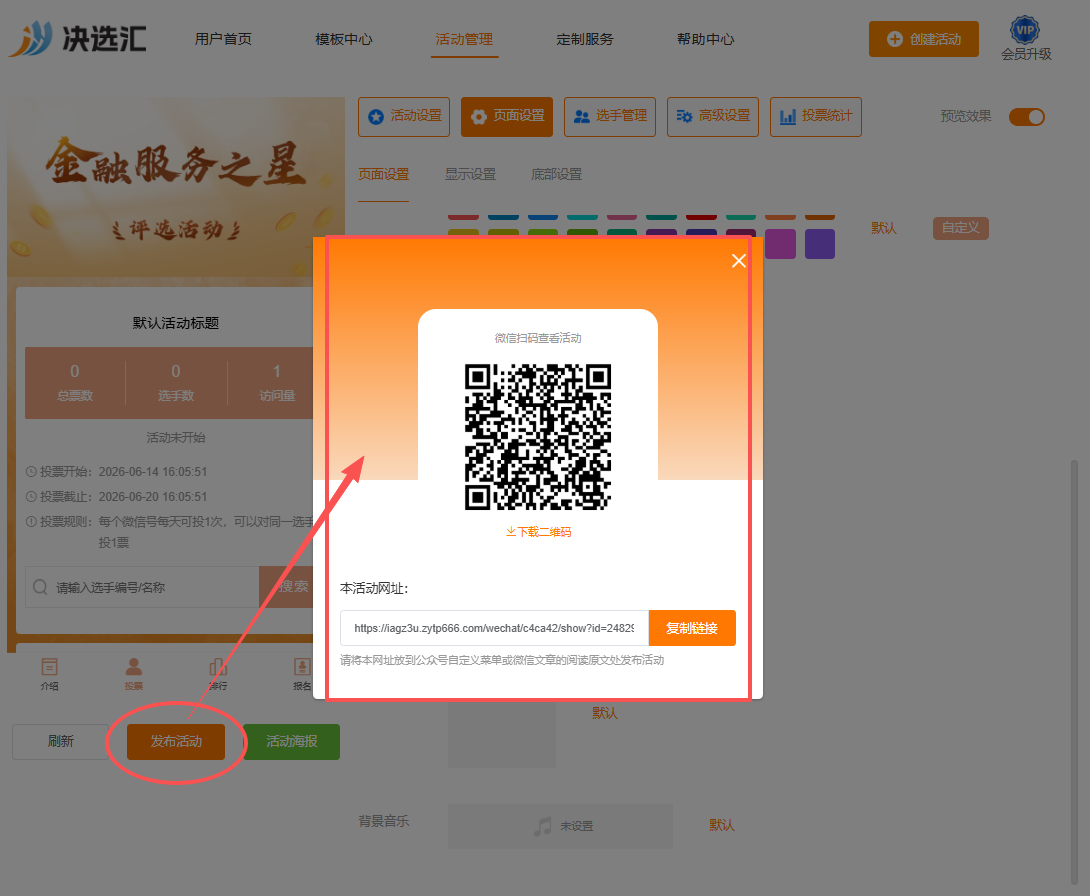Image resolution: width=1090 pixels, height=896 pixels.
Task: Click 创建活动 button
Action: [924, 39]
